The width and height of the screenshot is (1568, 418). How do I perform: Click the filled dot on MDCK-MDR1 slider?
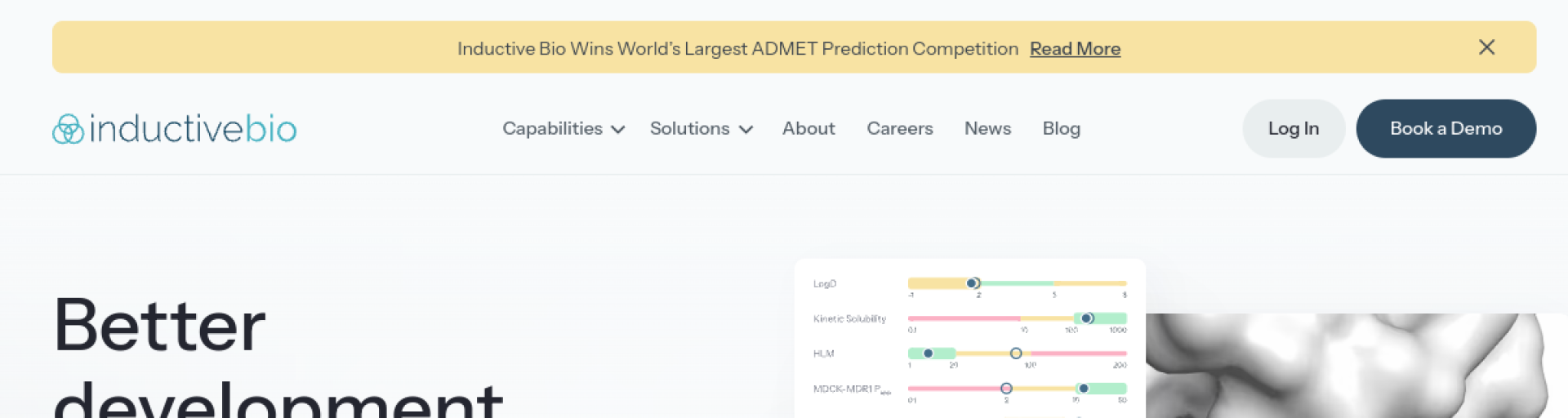pos(1083,389)
